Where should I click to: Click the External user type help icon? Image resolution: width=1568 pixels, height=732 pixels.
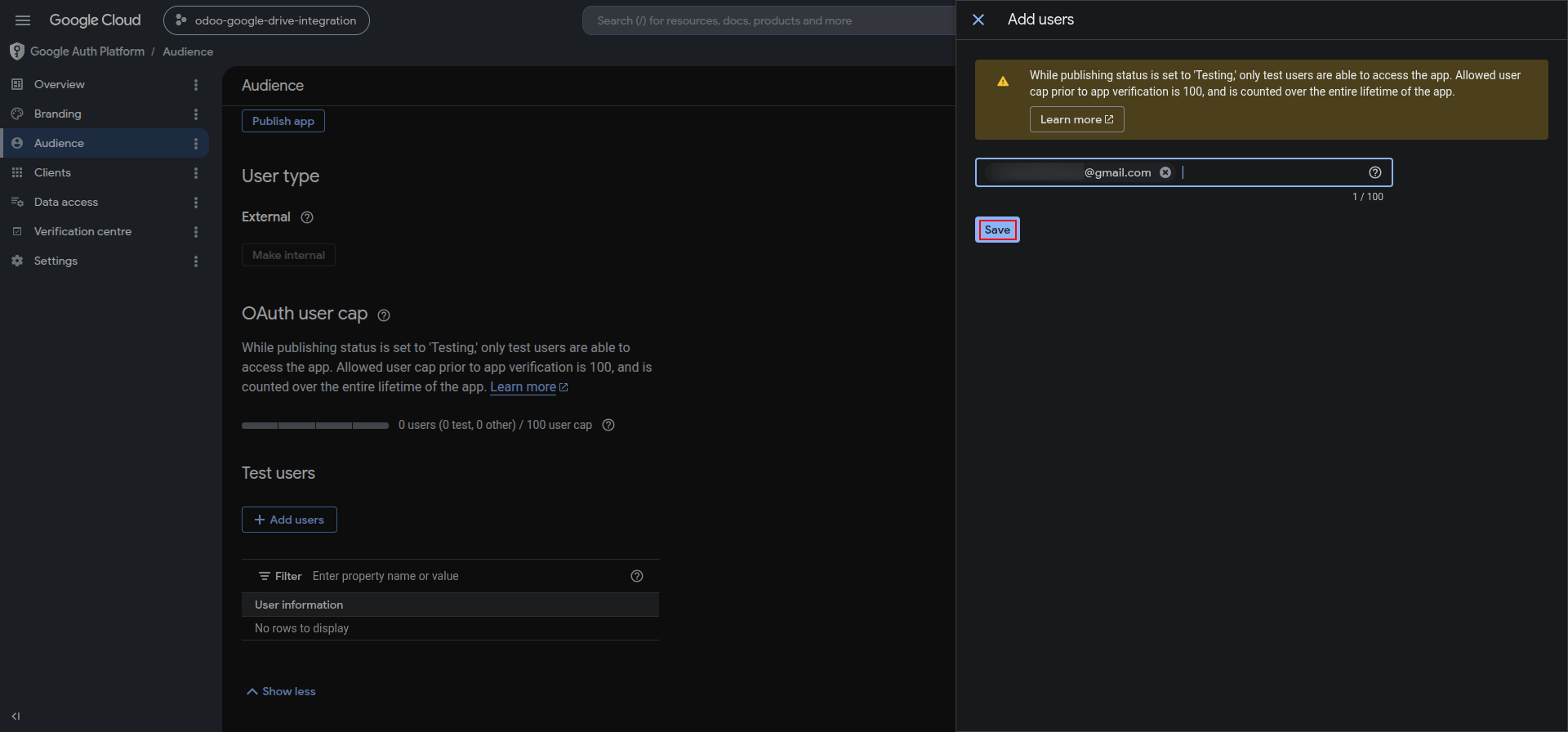pos(307,217)
